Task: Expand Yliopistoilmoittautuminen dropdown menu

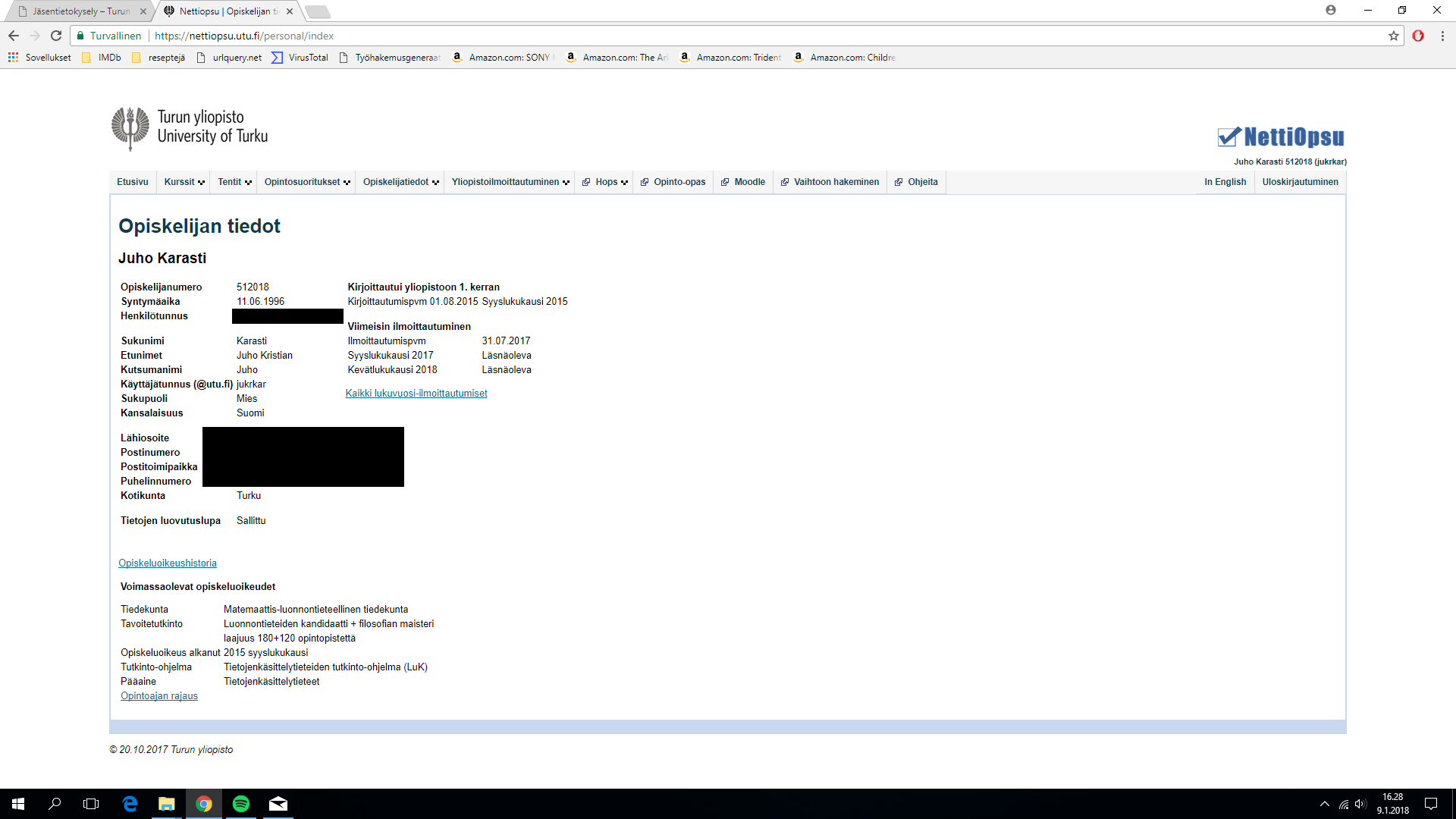Action: click(x=510, y=182)
